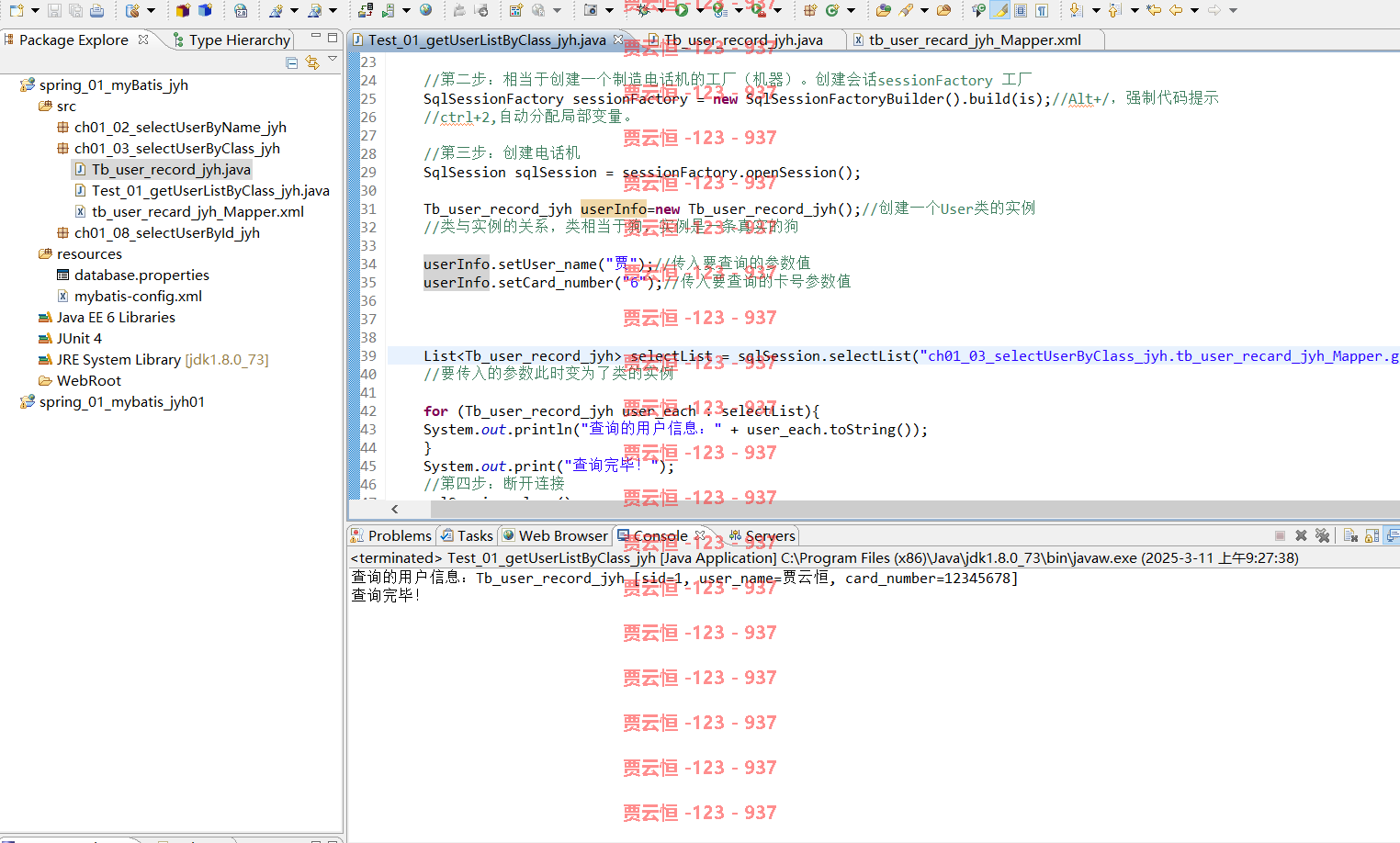Viewport: 1400px width, 843px height.
Task: Maximize the Package Explorer panel
Action: point(333,38)
